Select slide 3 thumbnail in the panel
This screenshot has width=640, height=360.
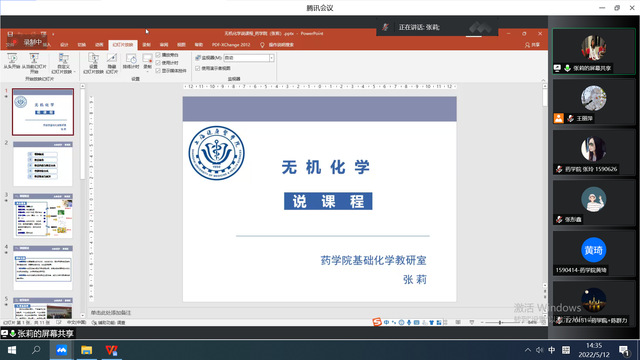(43, 216)
